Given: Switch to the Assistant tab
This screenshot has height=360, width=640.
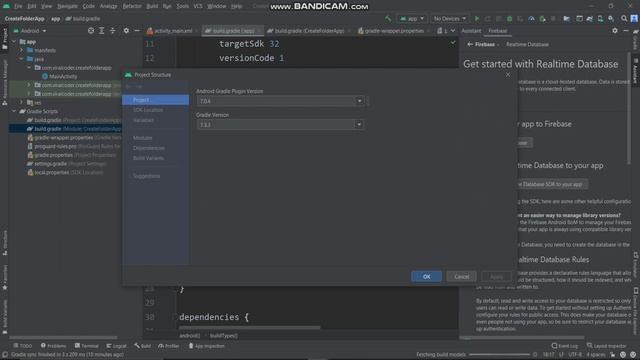Looking at the screenshot, I should pos(471,31).
